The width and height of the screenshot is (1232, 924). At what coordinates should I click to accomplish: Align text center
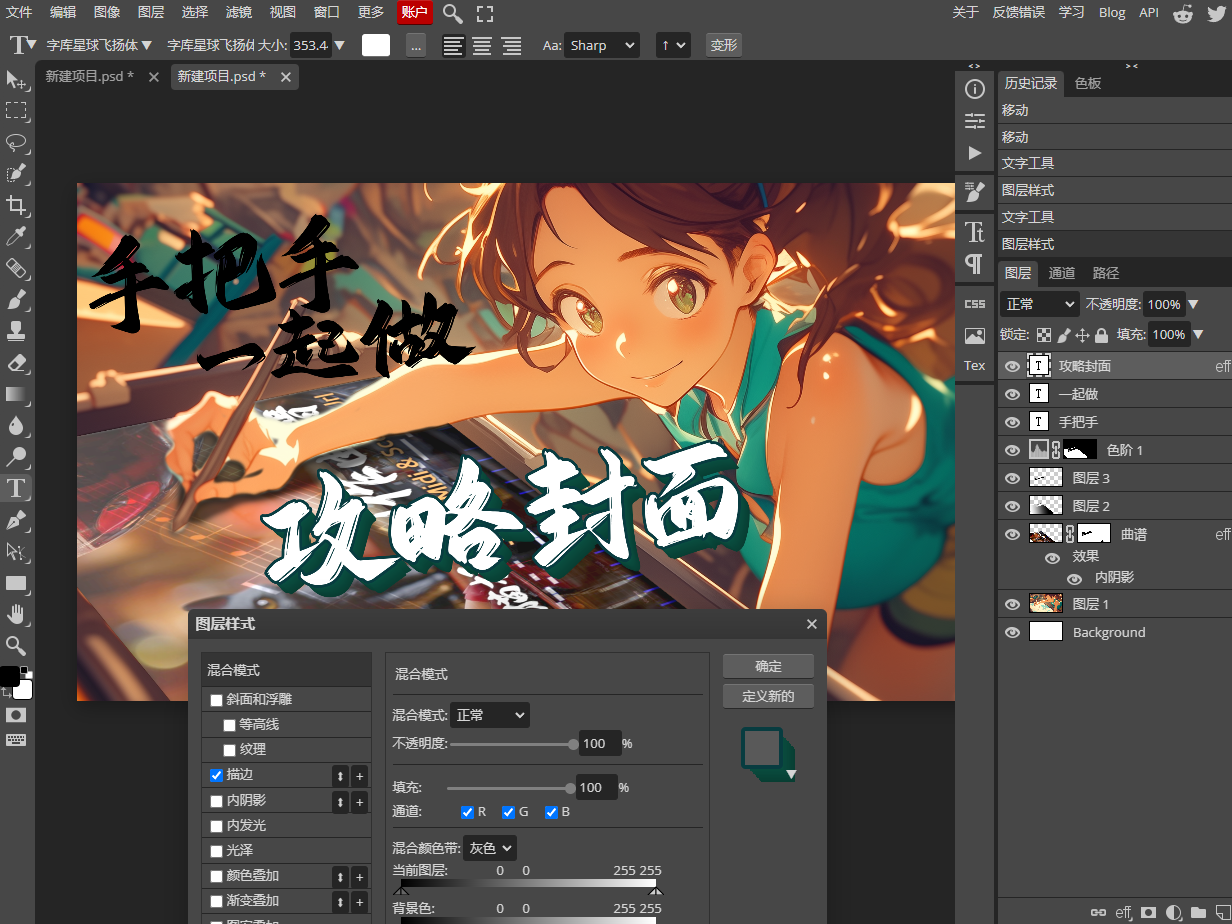[x=482, y=45]
